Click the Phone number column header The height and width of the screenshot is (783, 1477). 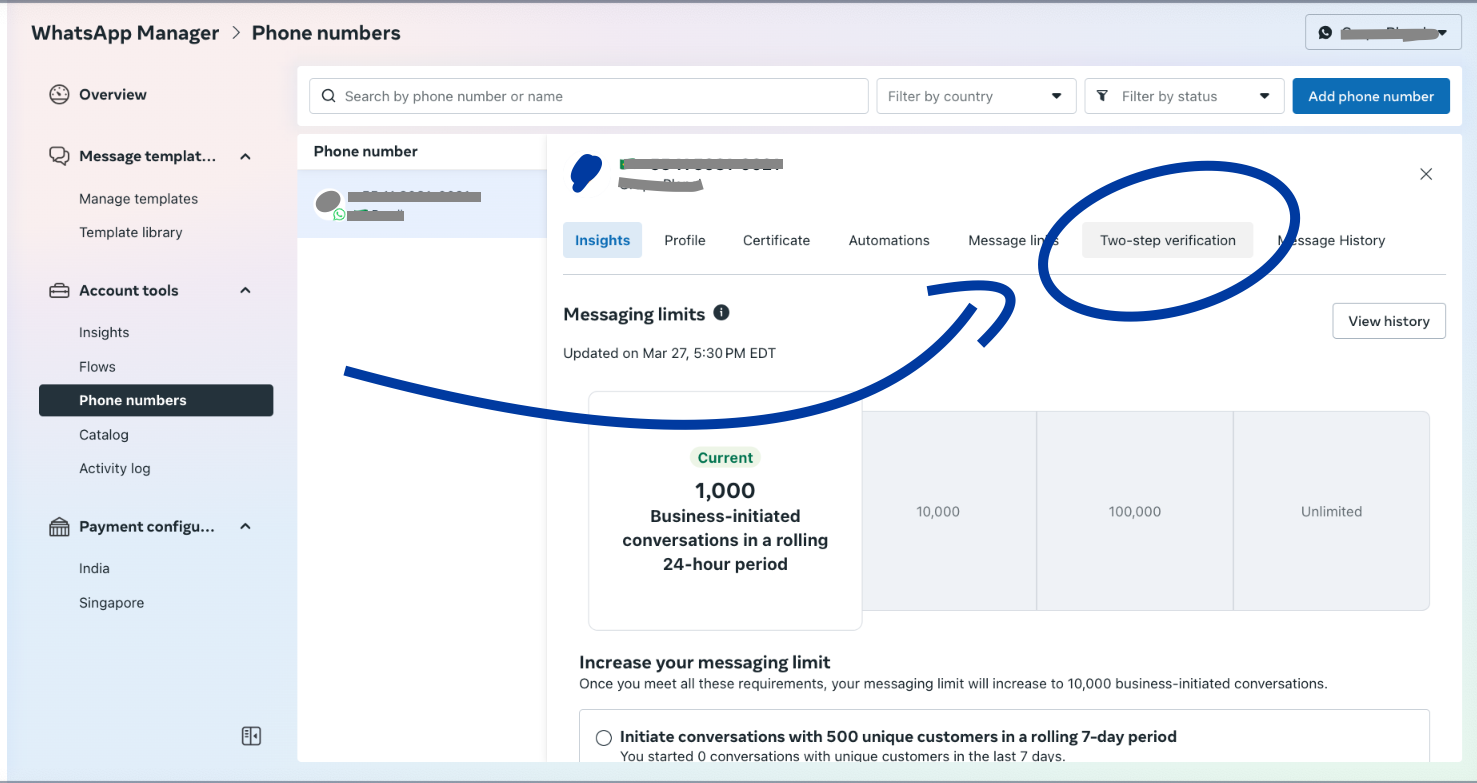pos(366,151)
